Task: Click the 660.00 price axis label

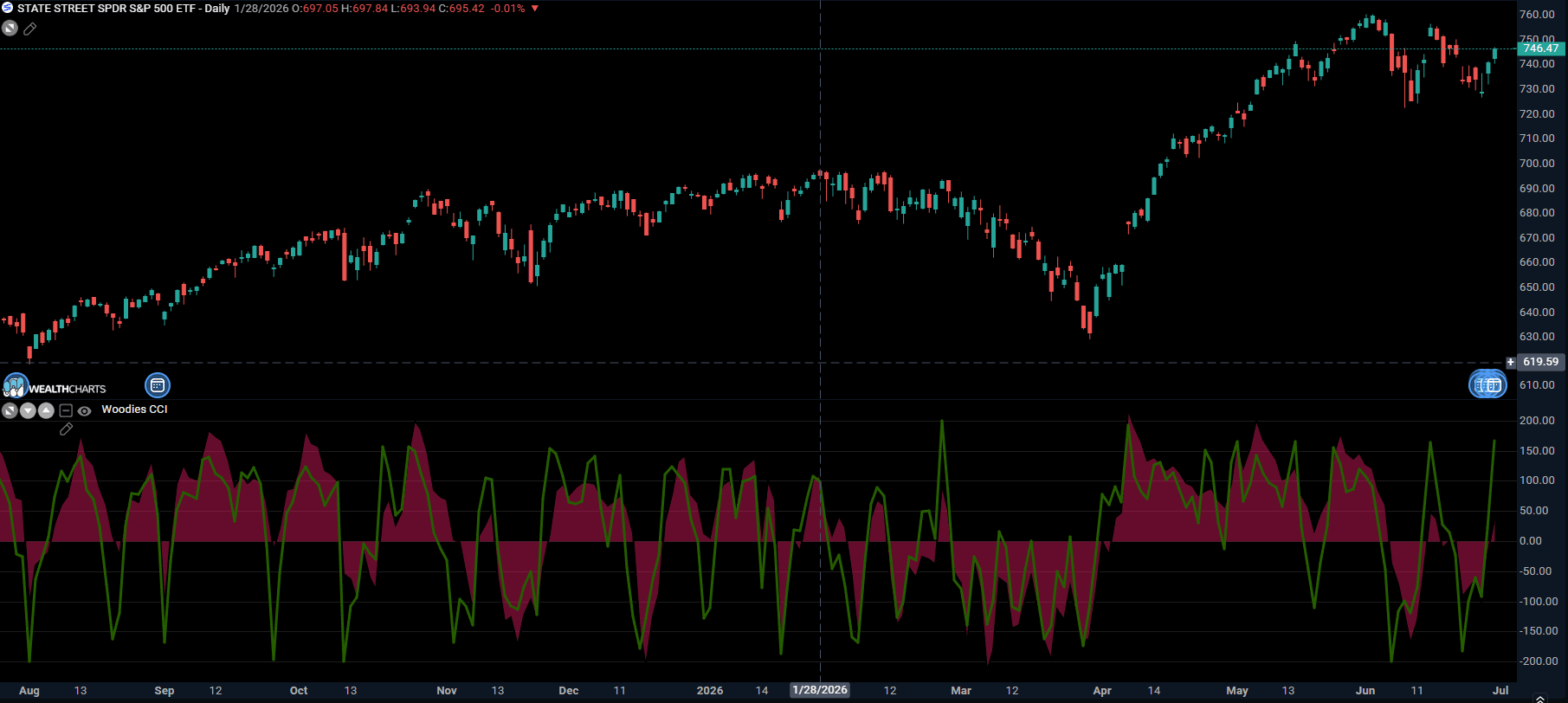Action: click(1537, 262)
